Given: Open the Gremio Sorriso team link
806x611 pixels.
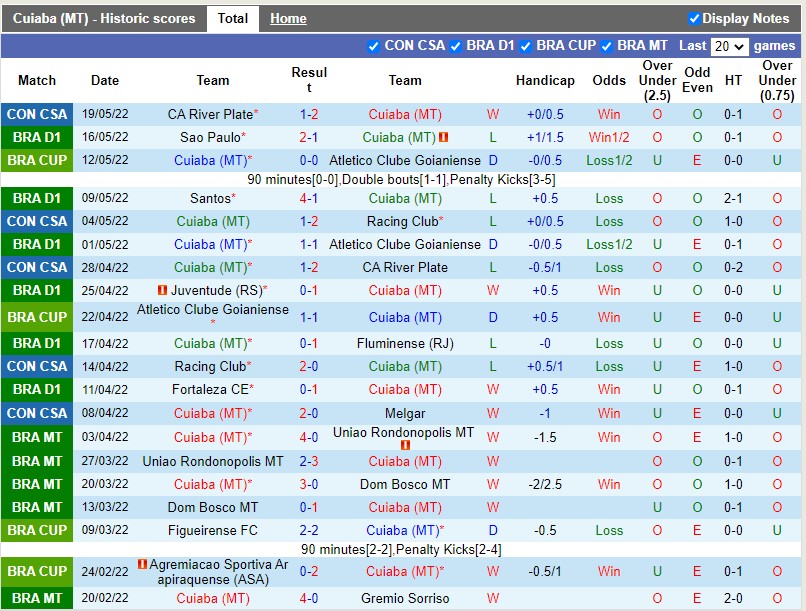Looking at the screenshot, I should tap(405, 598).
